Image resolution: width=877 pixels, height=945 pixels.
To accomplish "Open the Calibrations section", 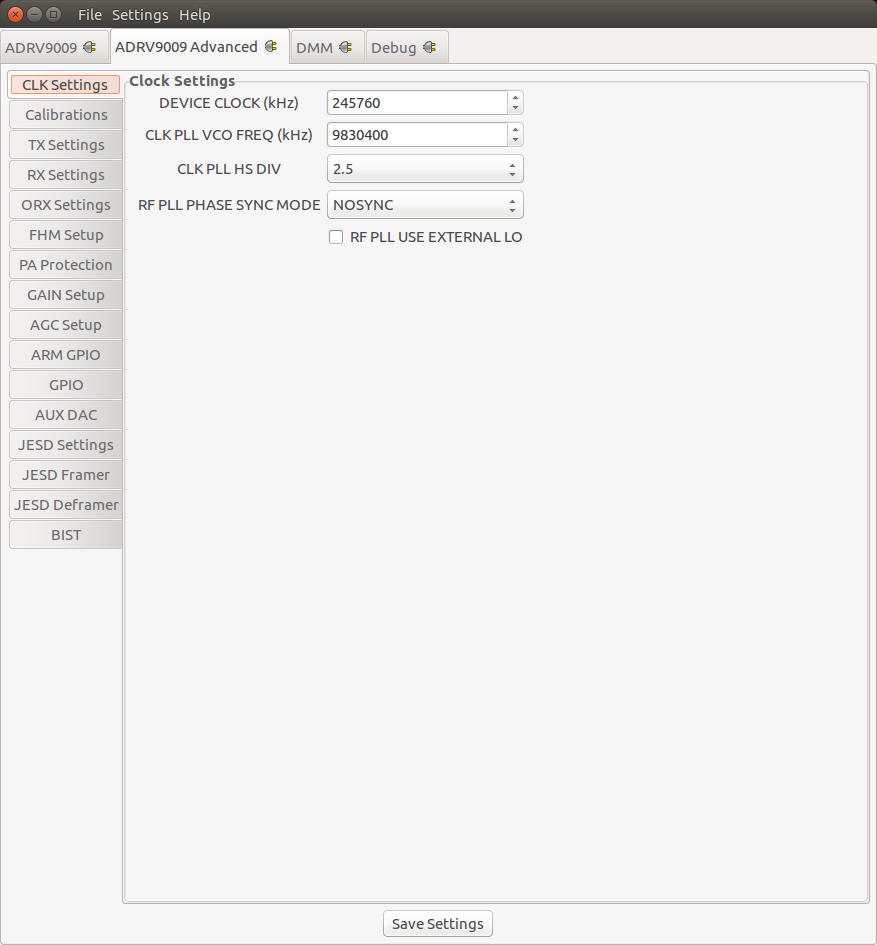I will click(x=65, y=114).
